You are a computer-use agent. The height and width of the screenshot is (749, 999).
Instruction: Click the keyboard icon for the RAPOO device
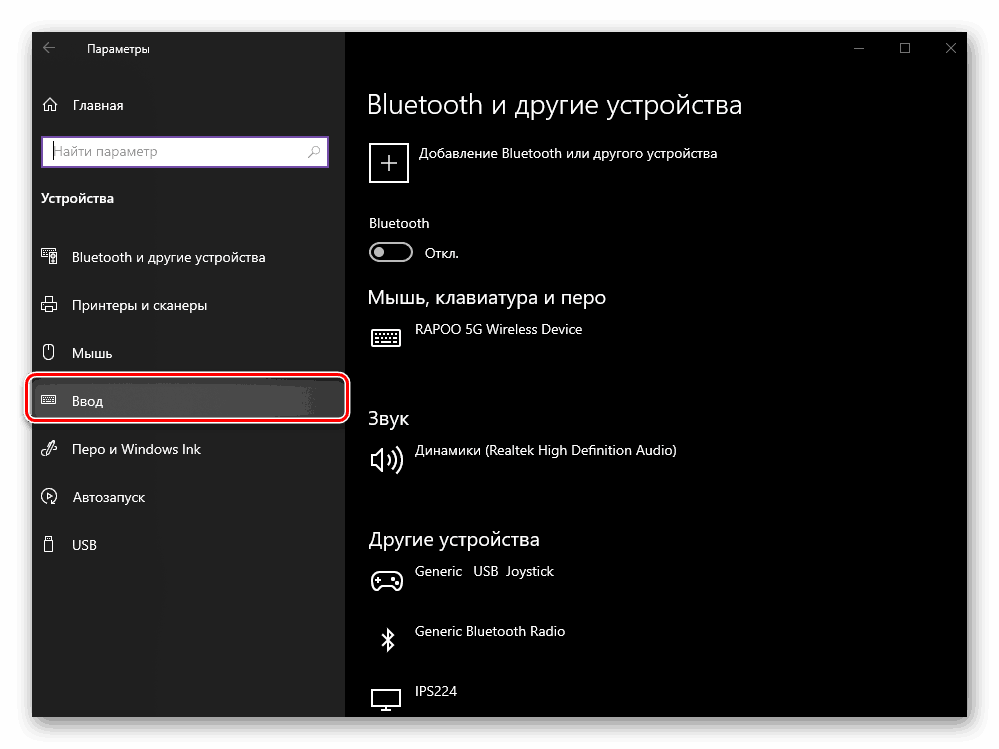386,338
